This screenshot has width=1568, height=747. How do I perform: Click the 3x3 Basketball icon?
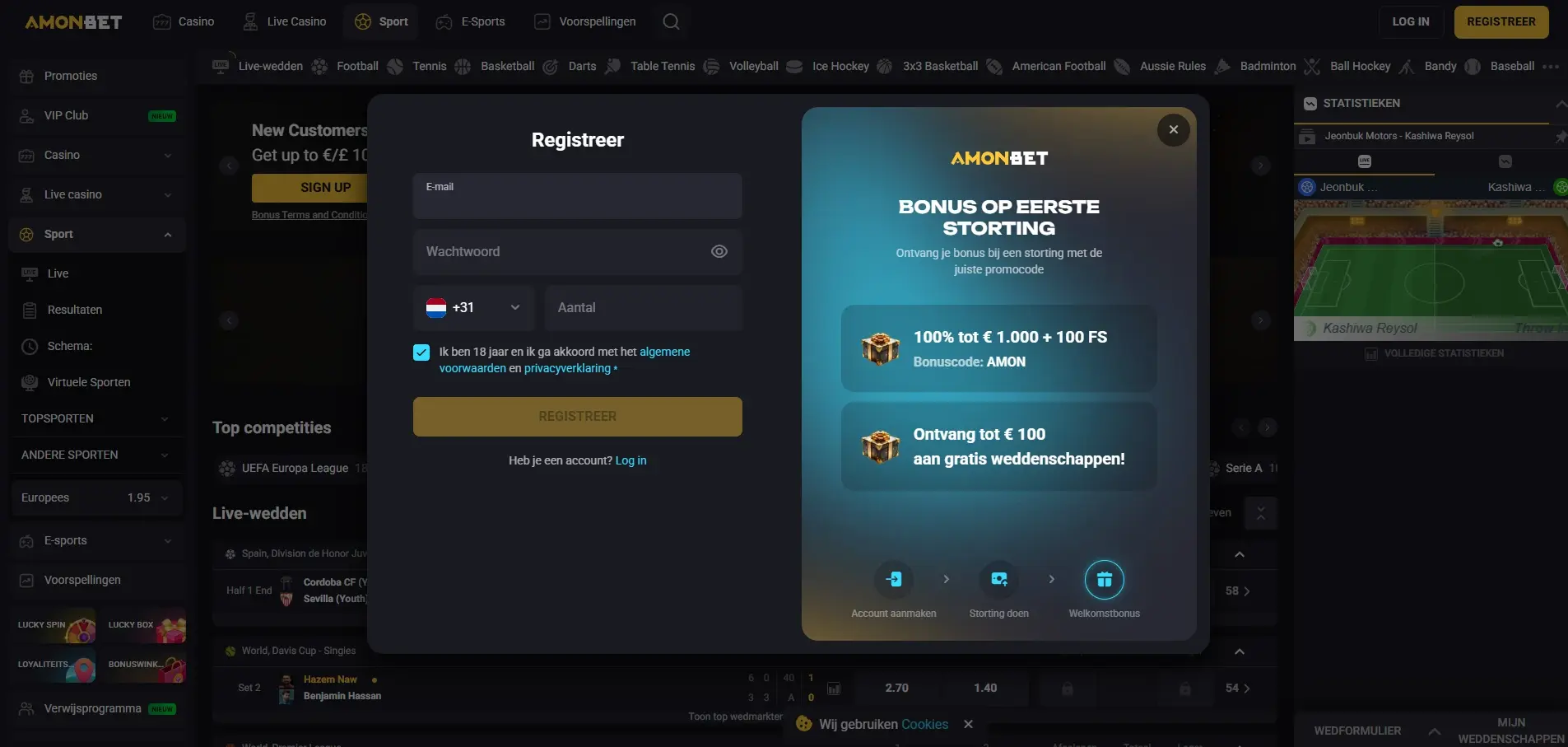point(885,67)
